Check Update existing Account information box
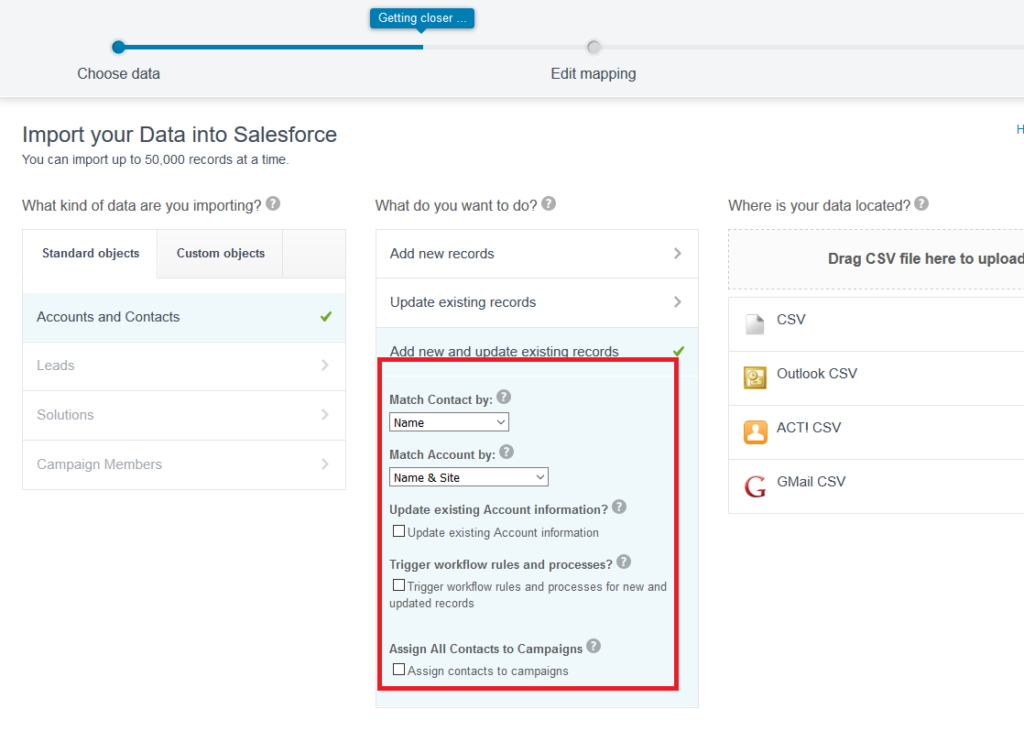The width and height of the screenshot is (1024, 731). pos(398,531)
